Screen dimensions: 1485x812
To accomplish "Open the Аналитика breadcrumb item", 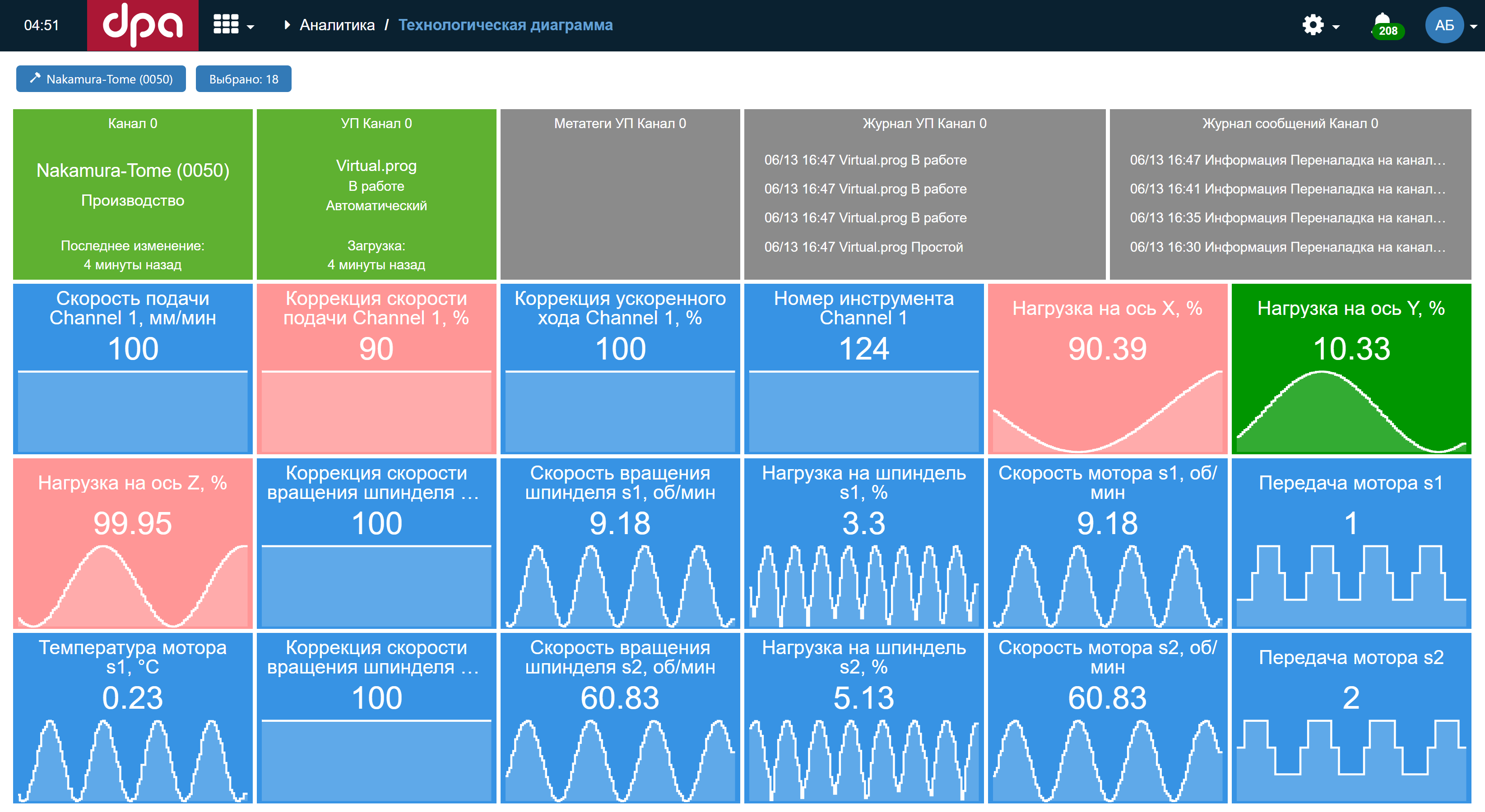I will point(337,25).
